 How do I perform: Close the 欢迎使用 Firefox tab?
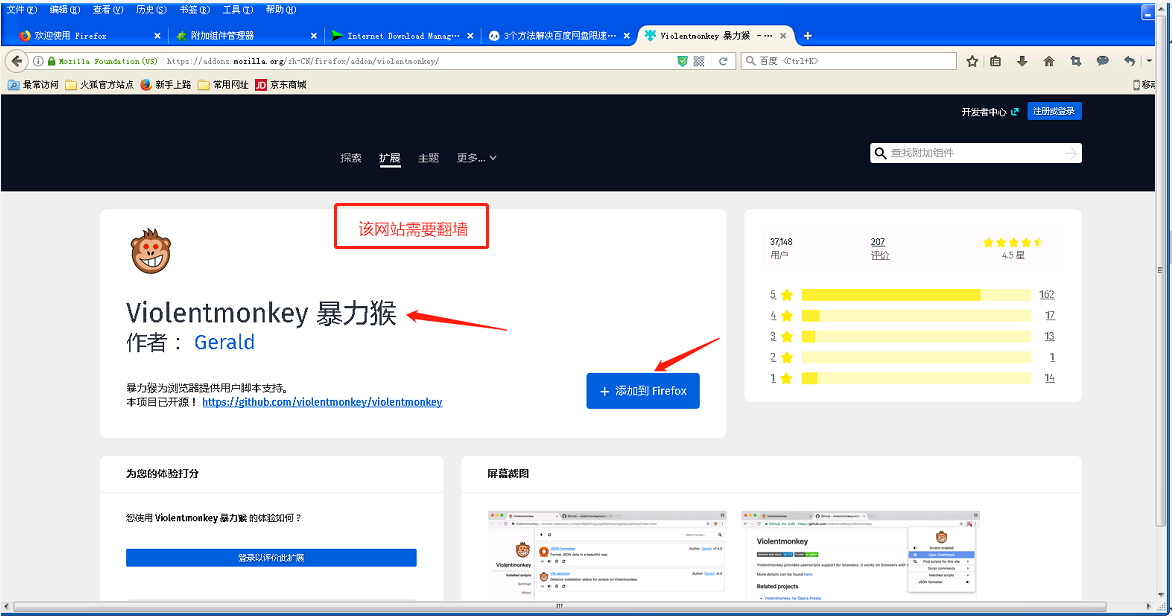coord(157,36)
